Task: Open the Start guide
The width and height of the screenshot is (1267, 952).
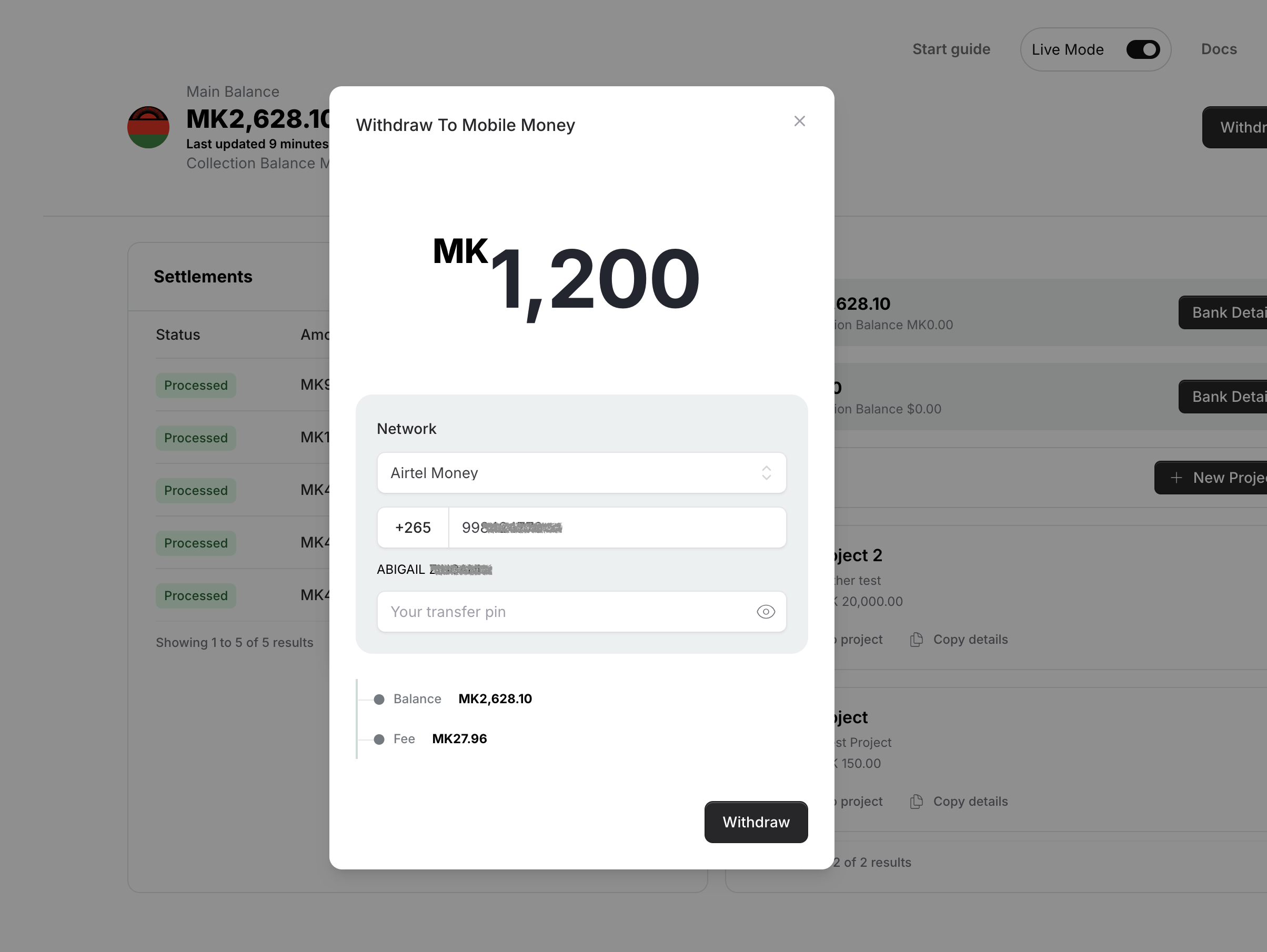Action: 951,49
